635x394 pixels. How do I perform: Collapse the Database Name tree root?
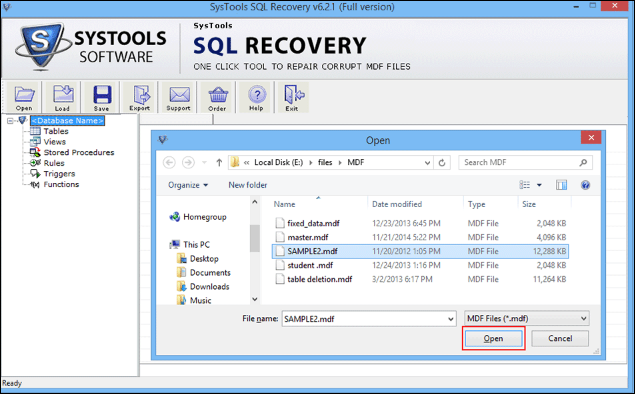10,121
